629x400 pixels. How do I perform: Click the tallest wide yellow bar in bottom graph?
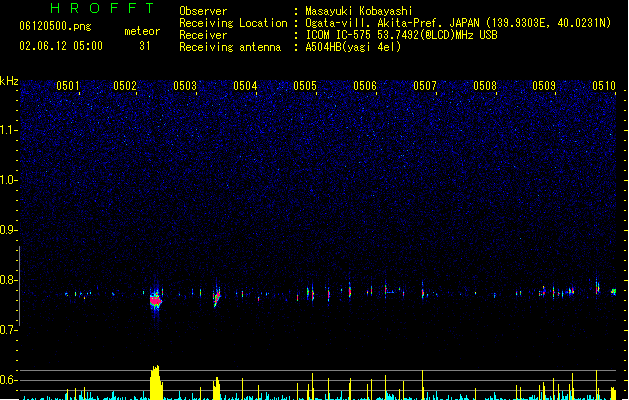156,382
